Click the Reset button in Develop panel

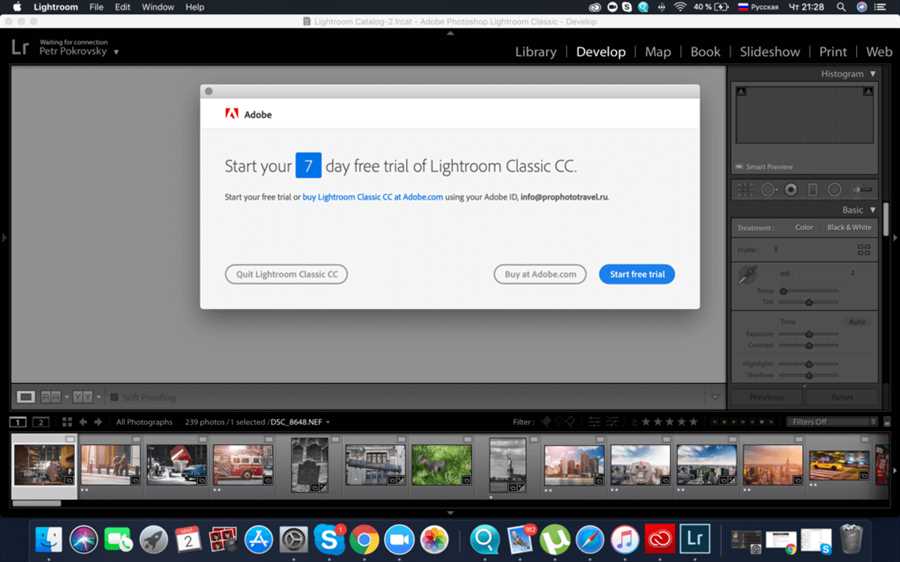pos(842,397)
